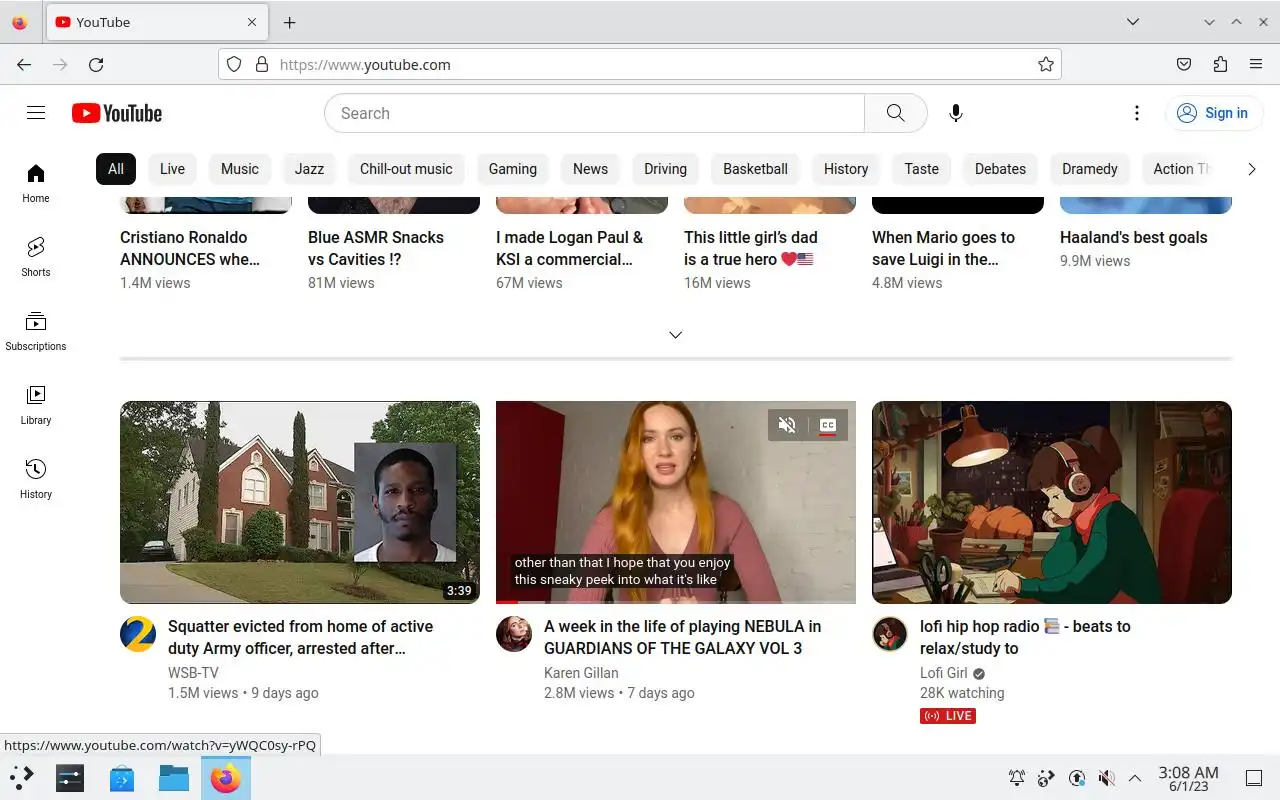
Task: Select the Music category chip
Action: (x=240, y=169)
